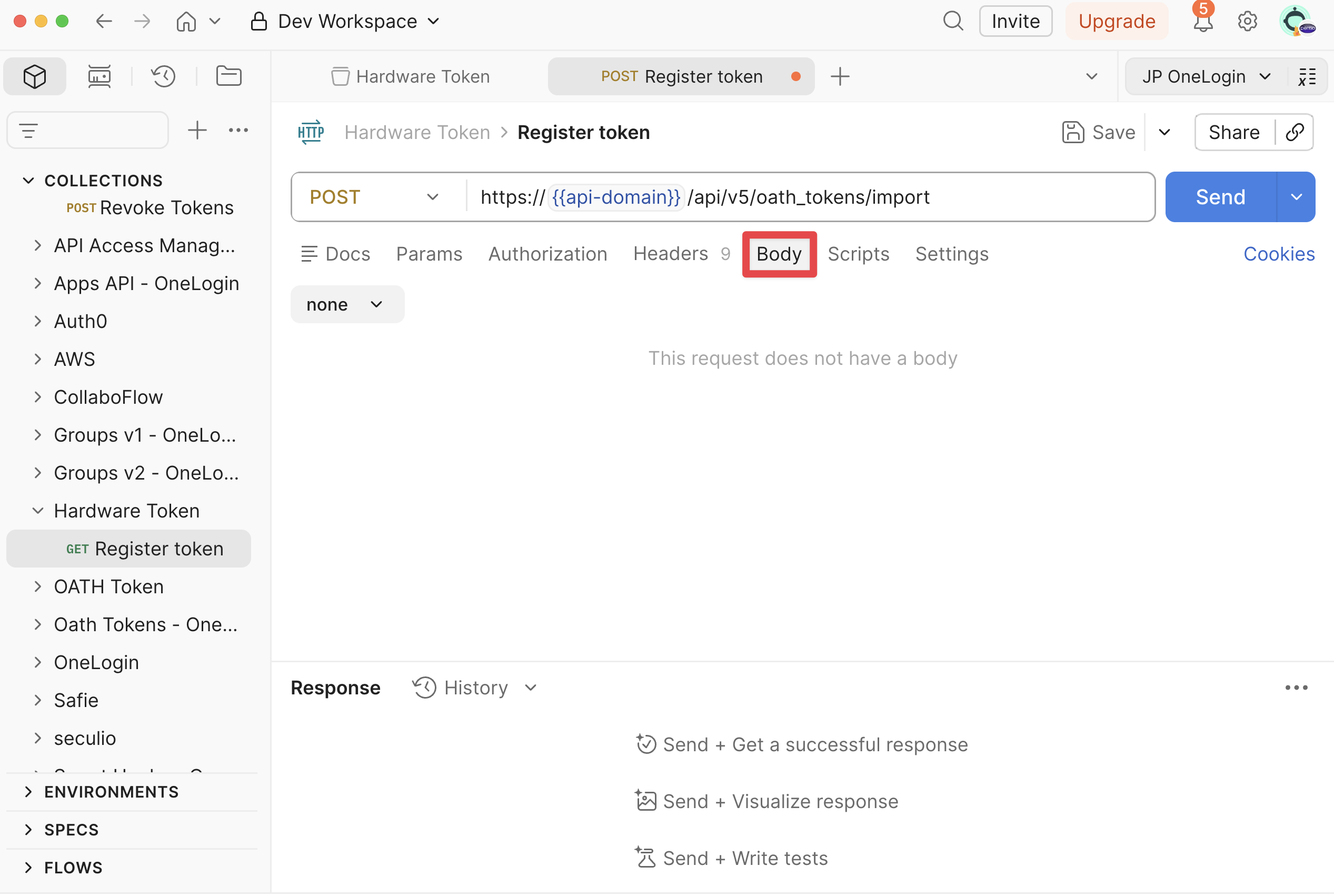Image resolution: width=1334 pixels, height=896 pixels.
Task: Open the folder icon in sidebar toolbar
Action: (229, 76)
